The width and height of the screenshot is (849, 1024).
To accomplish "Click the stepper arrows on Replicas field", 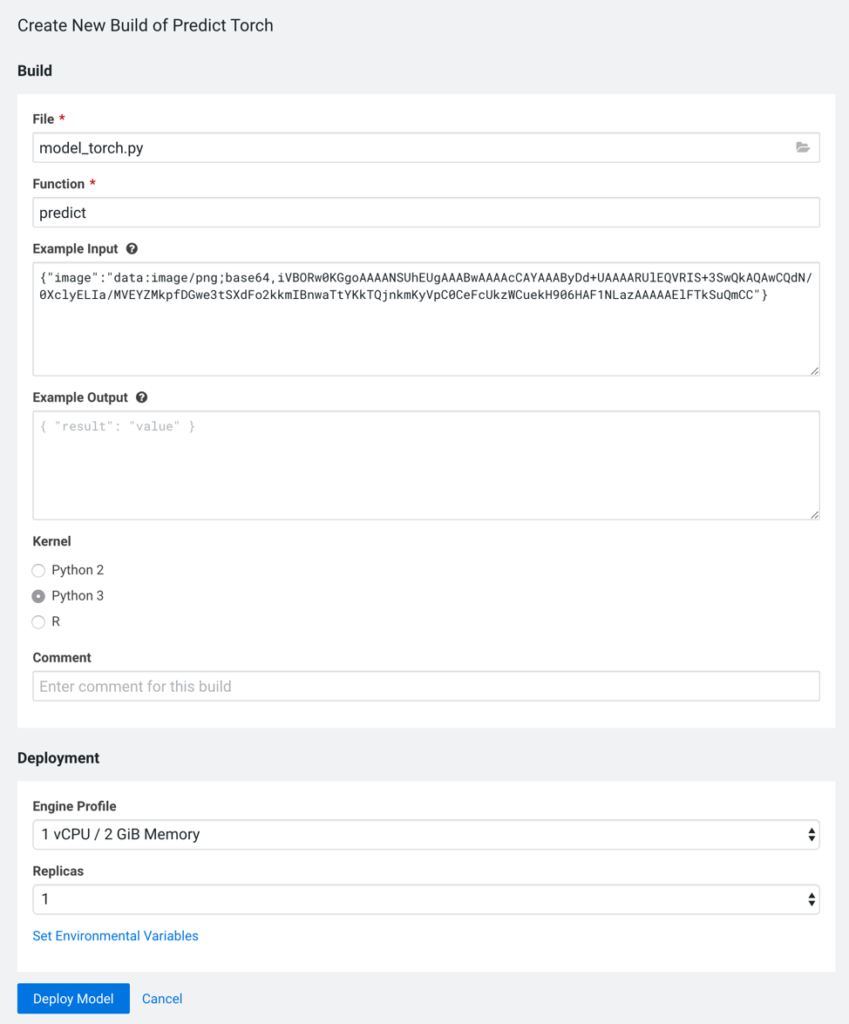I will [x=811, y=899].
